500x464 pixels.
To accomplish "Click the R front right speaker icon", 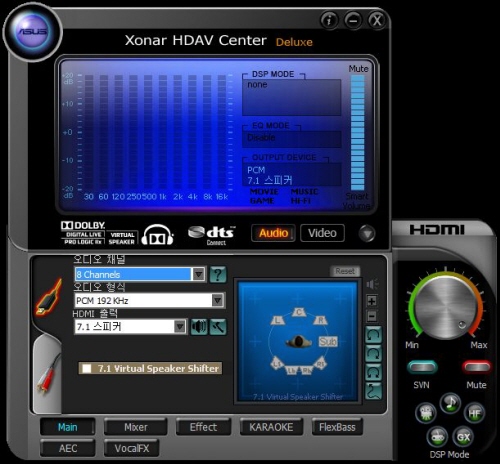I will tap(321, 320).
